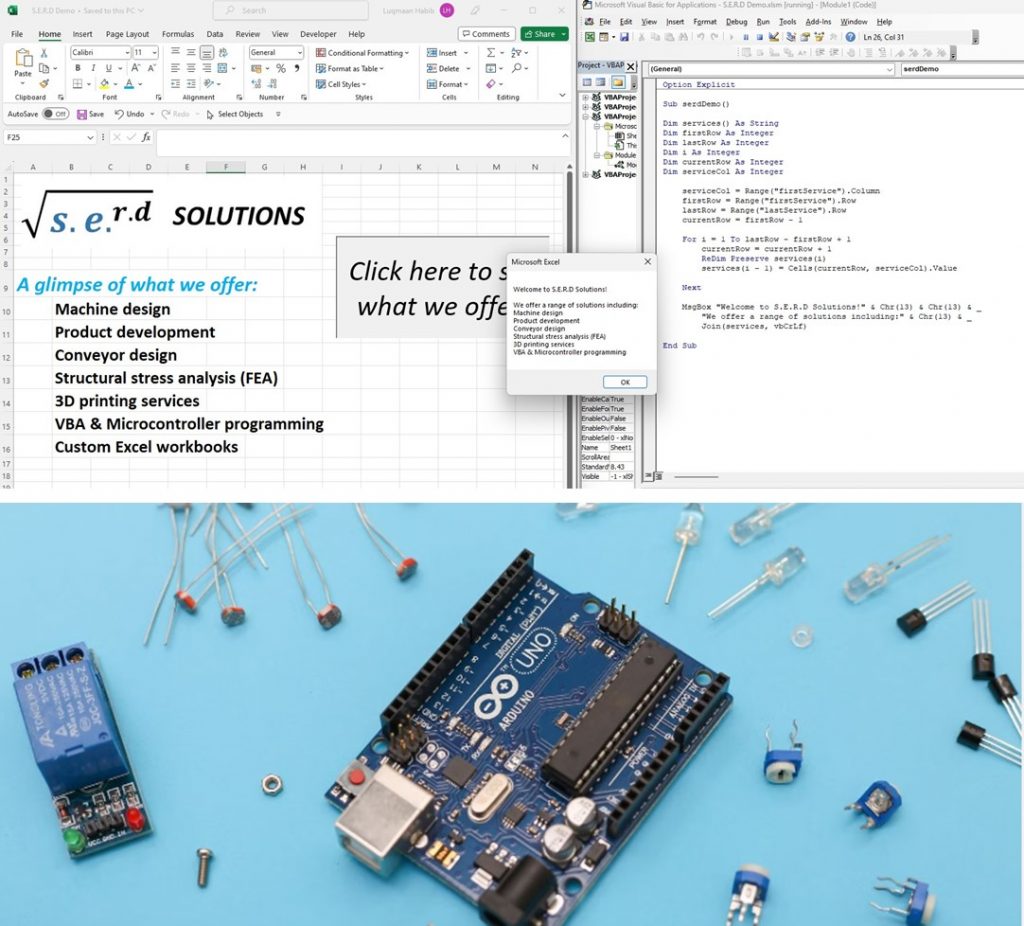Click the Increase Indent icon
Screen dimensions: 1024x926
[191, 84]
